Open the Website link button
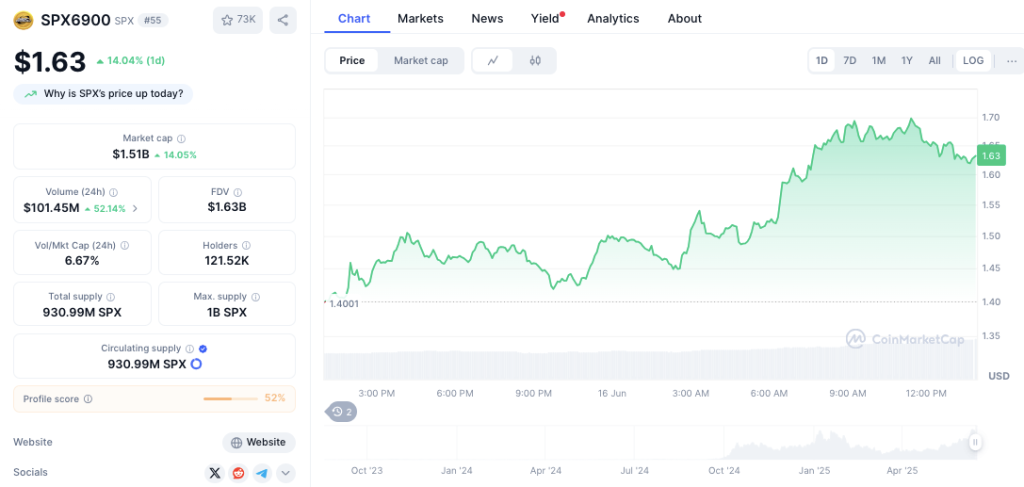This screenshot has width=1024, height=487. (258, 442)
